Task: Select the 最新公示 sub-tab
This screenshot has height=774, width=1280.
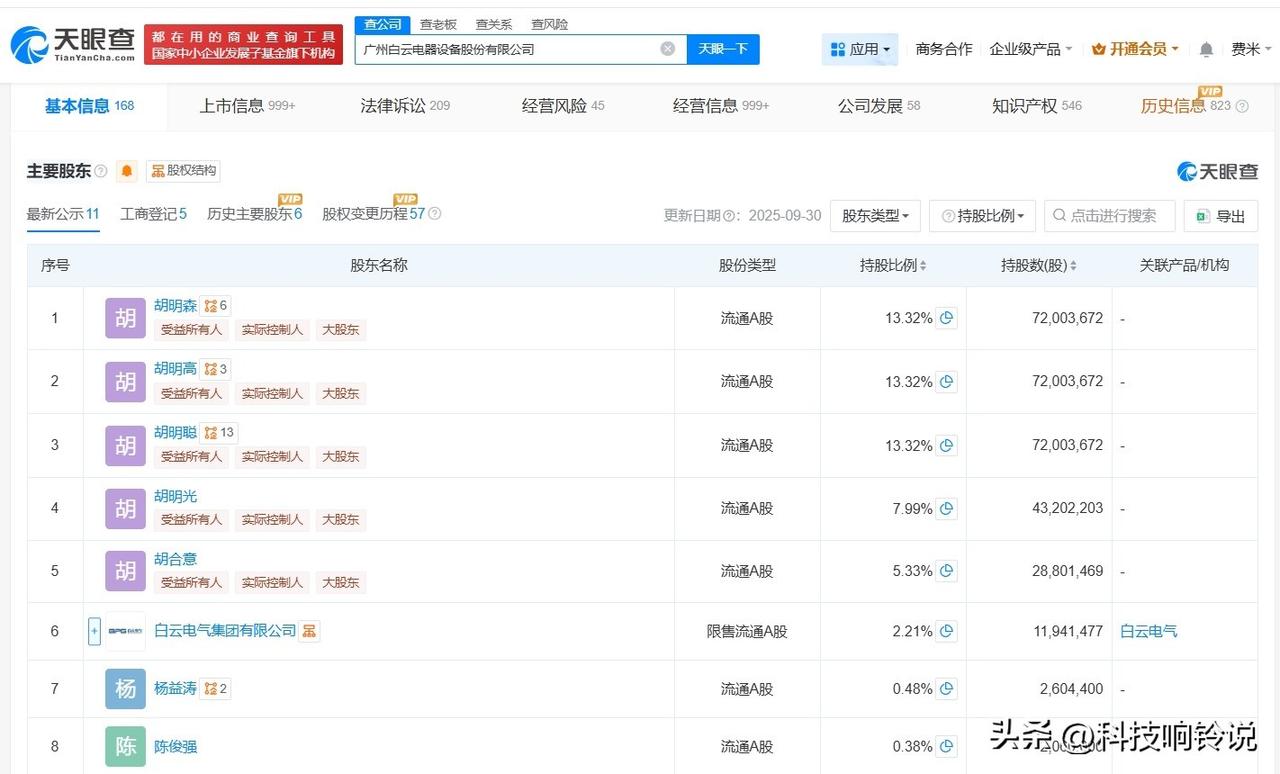Action: pyautogui.click(x=63, y=214)
